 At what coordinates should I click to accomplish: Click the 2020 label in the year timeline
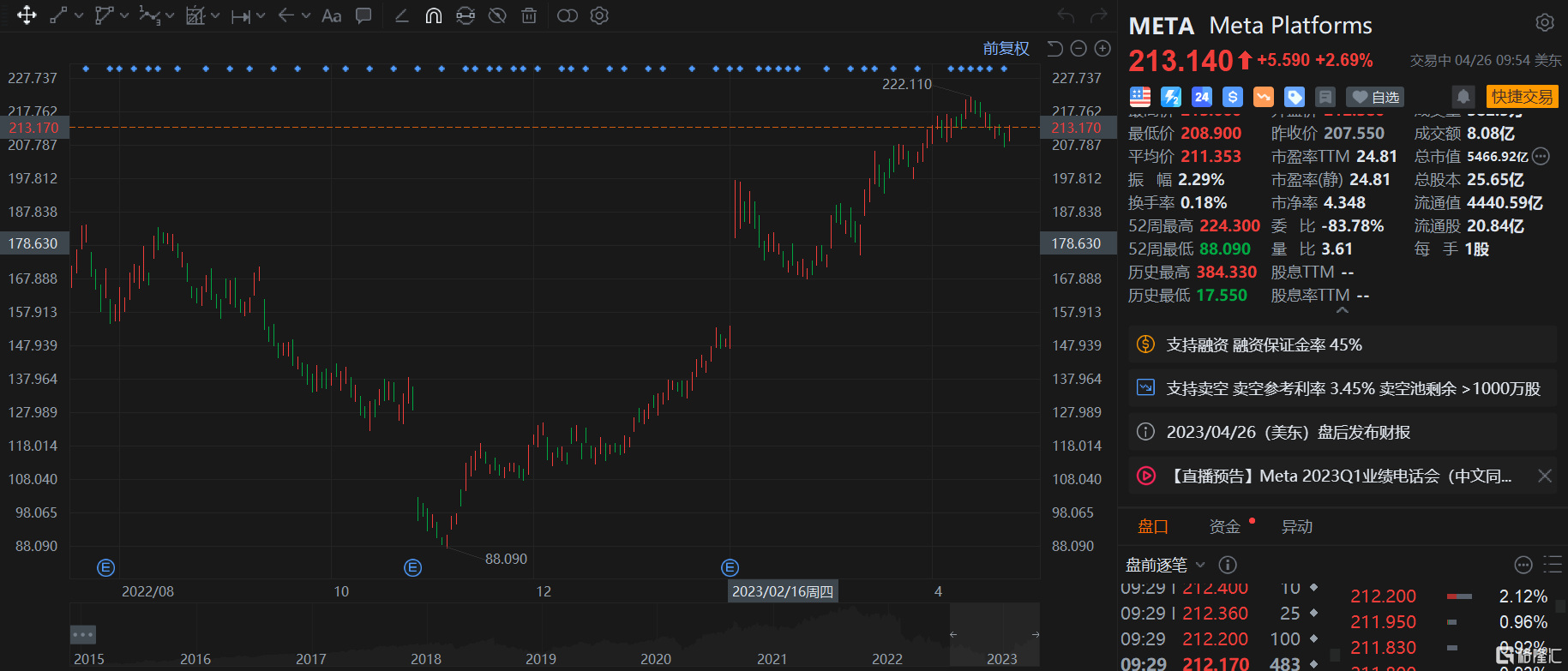coord(656,659)
